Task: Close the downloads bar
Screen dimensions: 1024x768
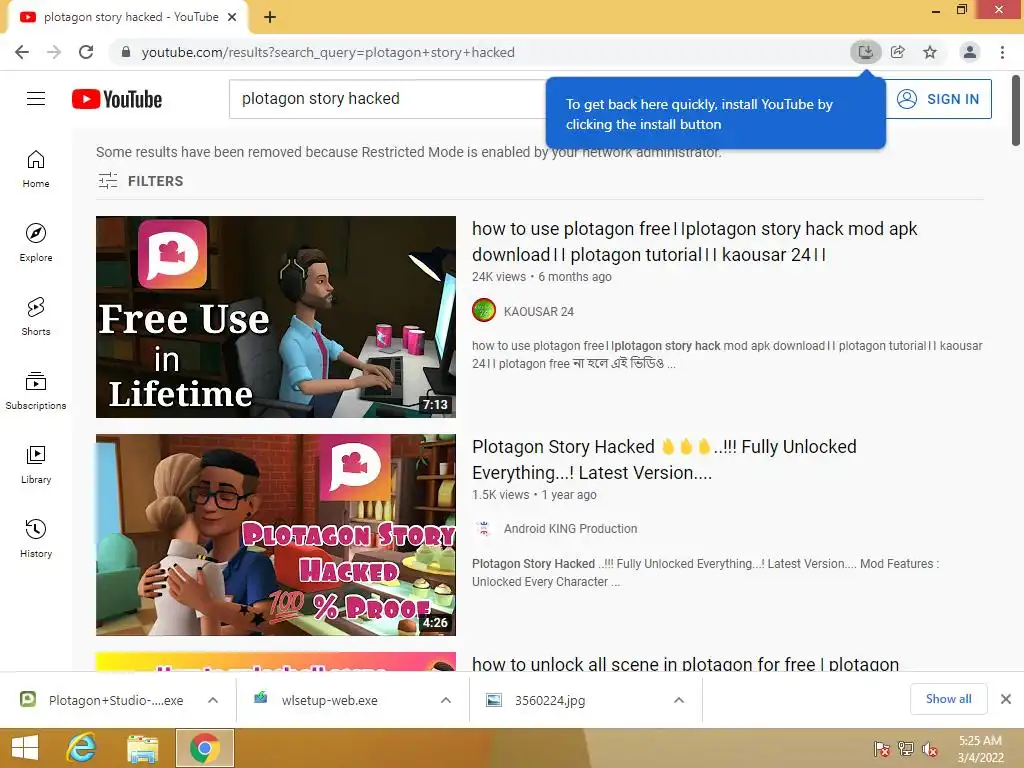Action: click(x=1006, y=699)
